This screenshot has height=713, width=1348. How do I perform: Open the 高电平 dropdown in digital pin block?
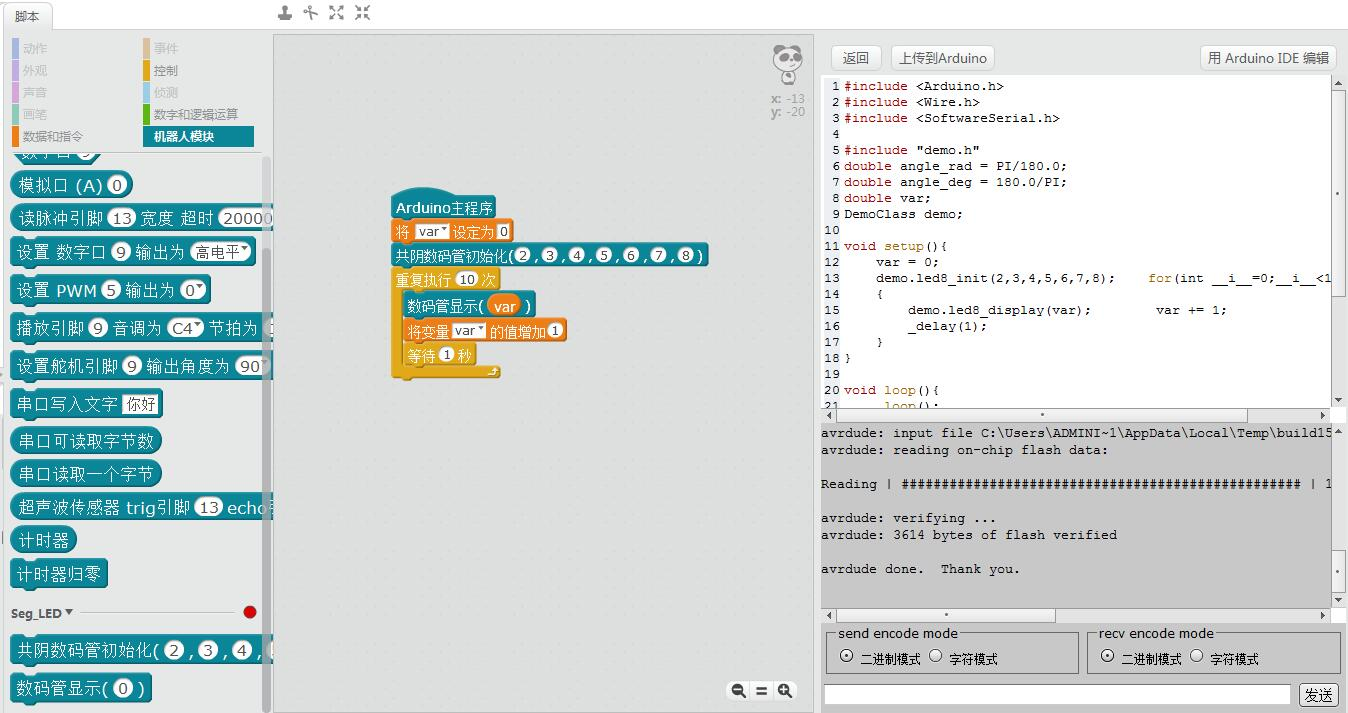coord(222,252)
